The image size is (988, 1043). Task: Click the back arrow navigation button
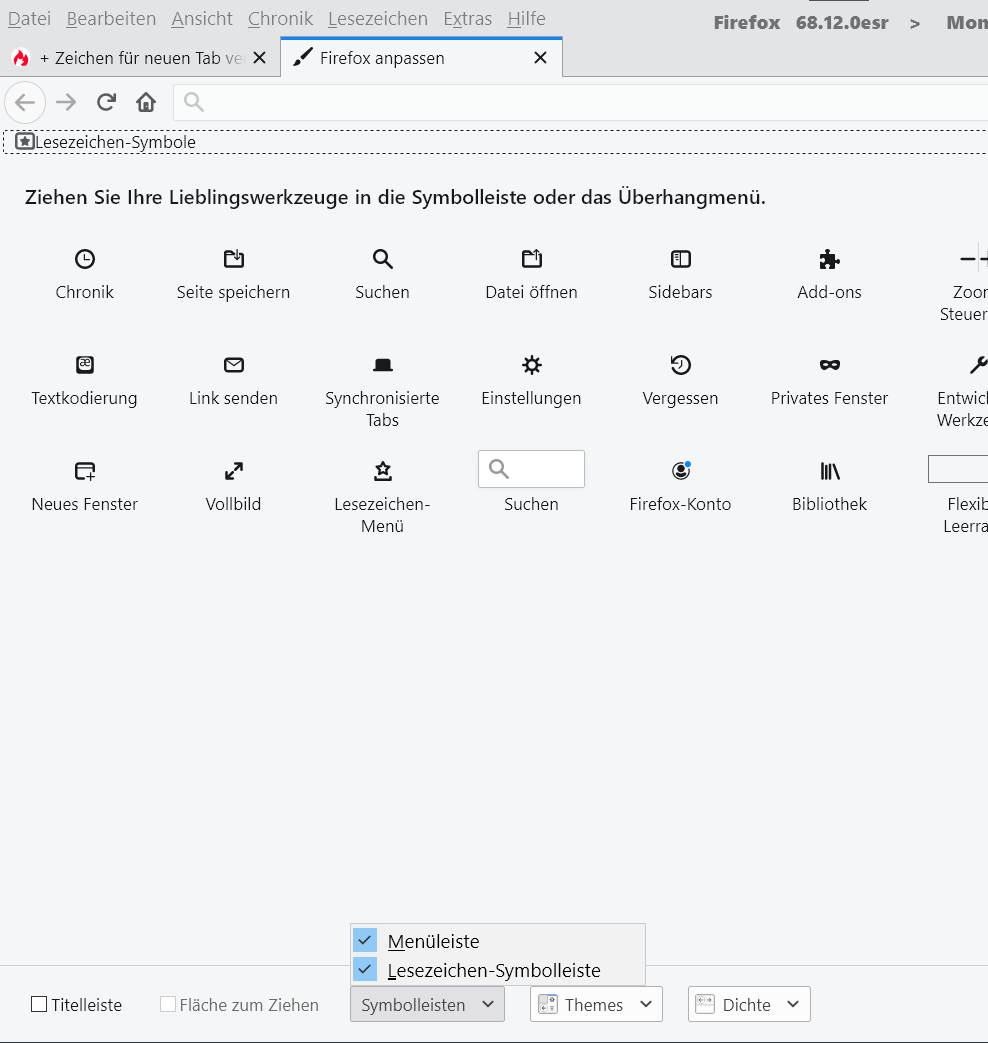25,102
